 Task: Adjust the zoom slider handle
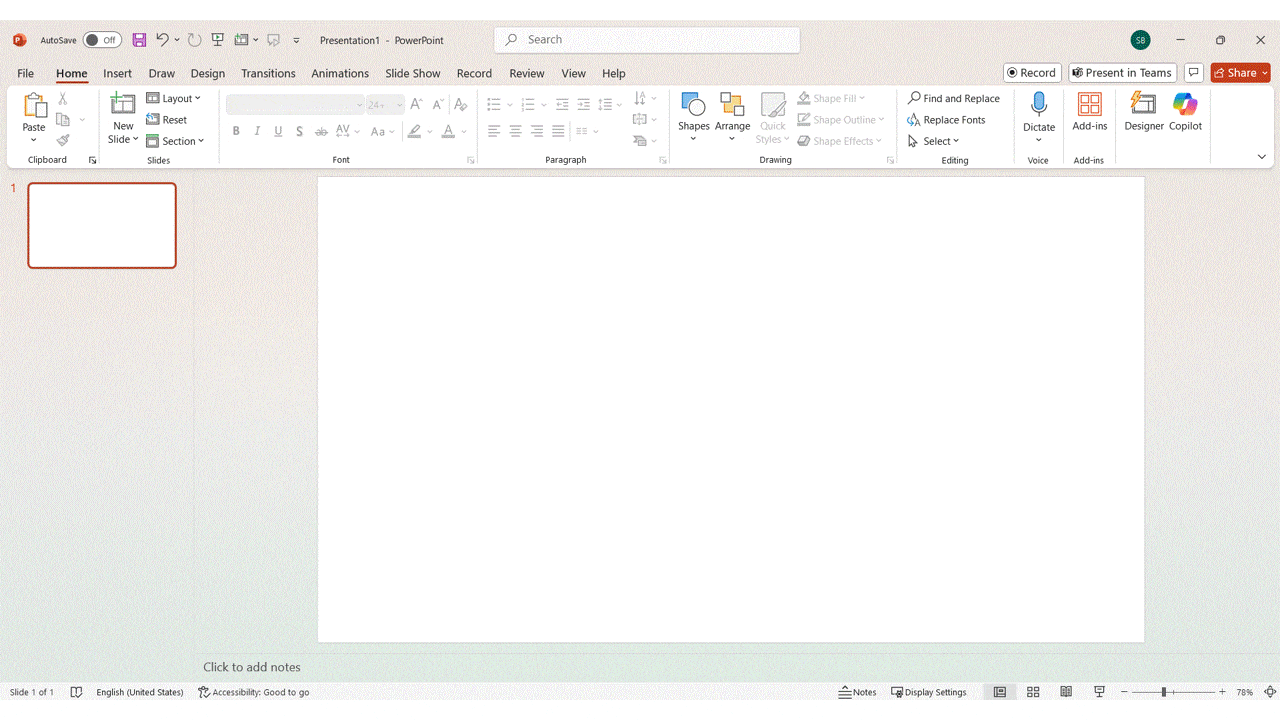1164,692
